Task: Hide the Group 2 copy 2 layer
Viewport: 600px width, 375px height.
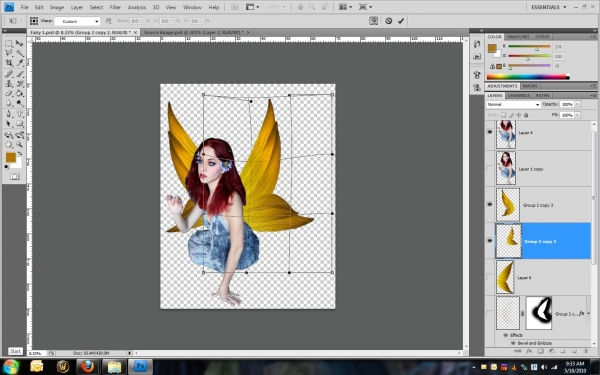Action: (489, 241)
